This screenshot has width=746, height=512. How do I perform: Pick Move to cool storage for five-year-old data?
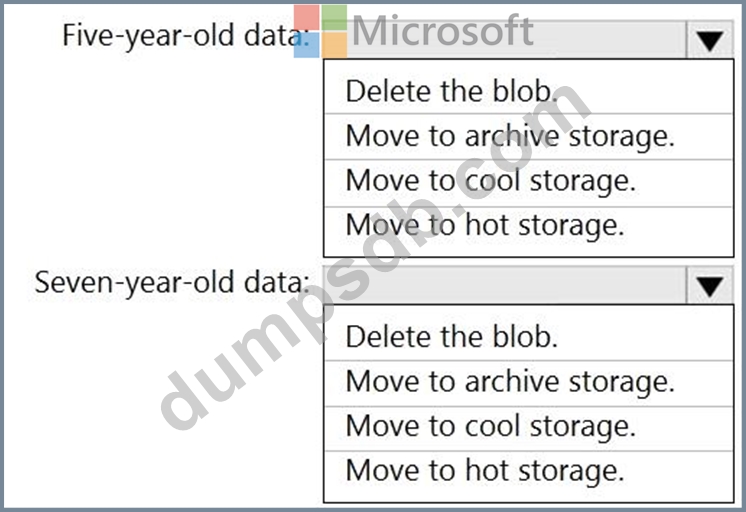[x=490, y=181]
